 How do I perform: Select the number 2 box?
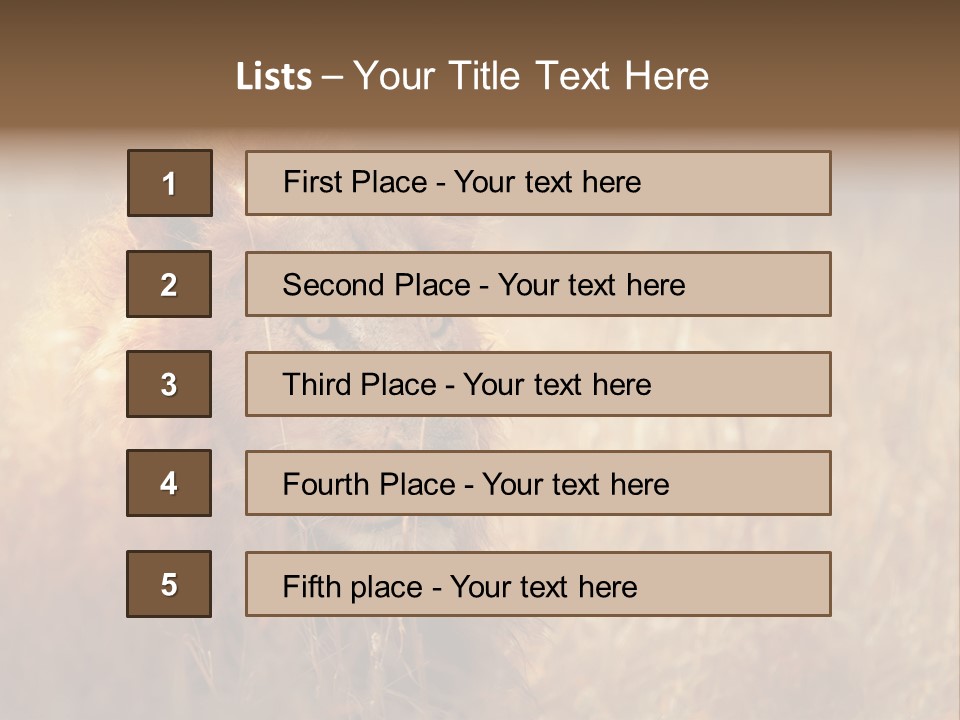(169, 284)
